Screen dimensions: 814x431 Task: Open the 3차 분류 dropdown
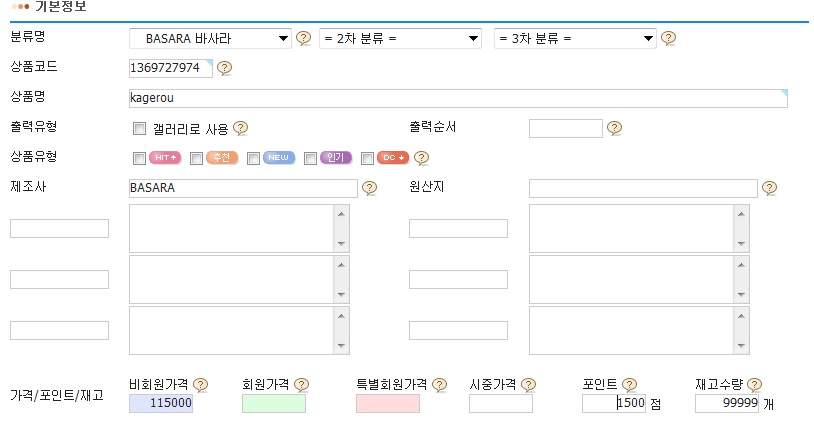(576, 39)
